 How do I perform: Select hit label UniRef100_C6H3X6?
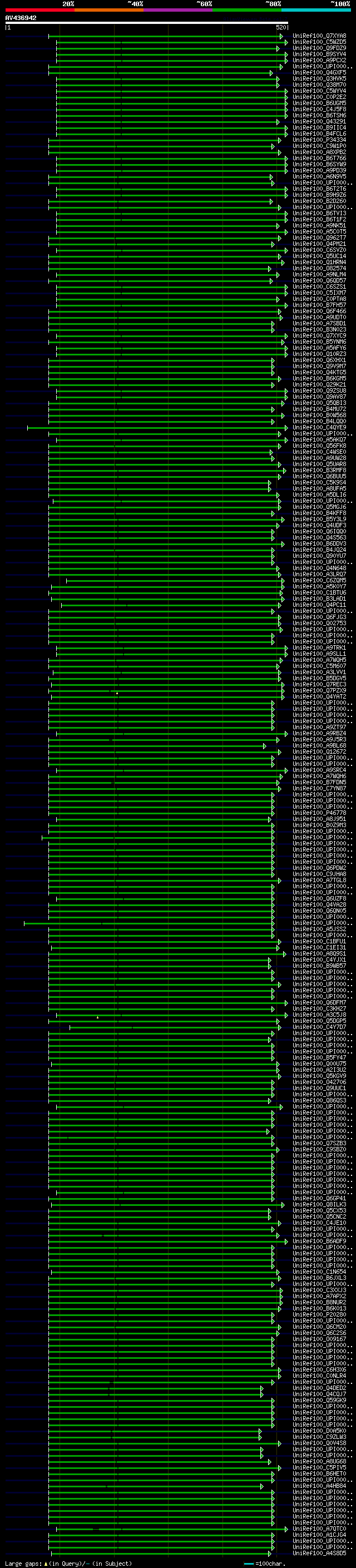(x=319, y=1370)
